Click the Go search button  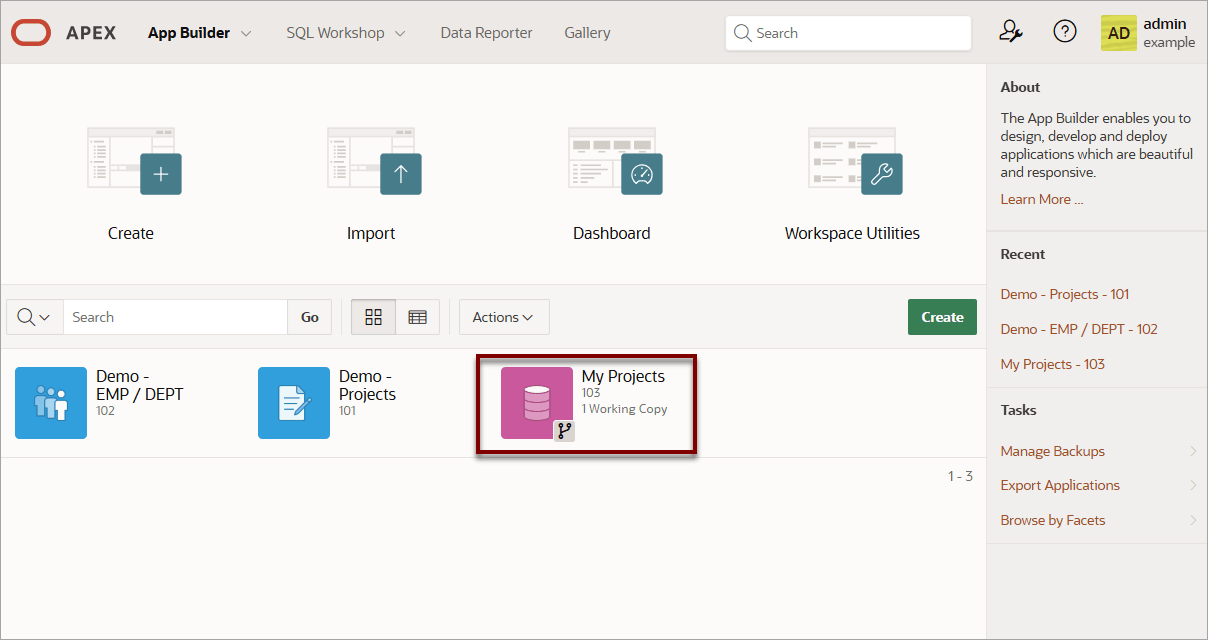[310, 317]
